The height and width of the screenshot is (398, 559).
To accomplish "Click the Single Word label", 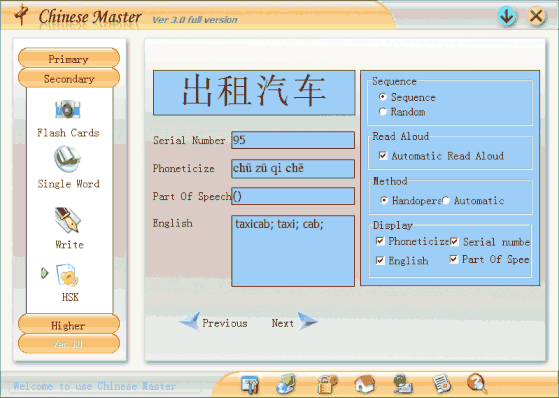I will point(68,184).
